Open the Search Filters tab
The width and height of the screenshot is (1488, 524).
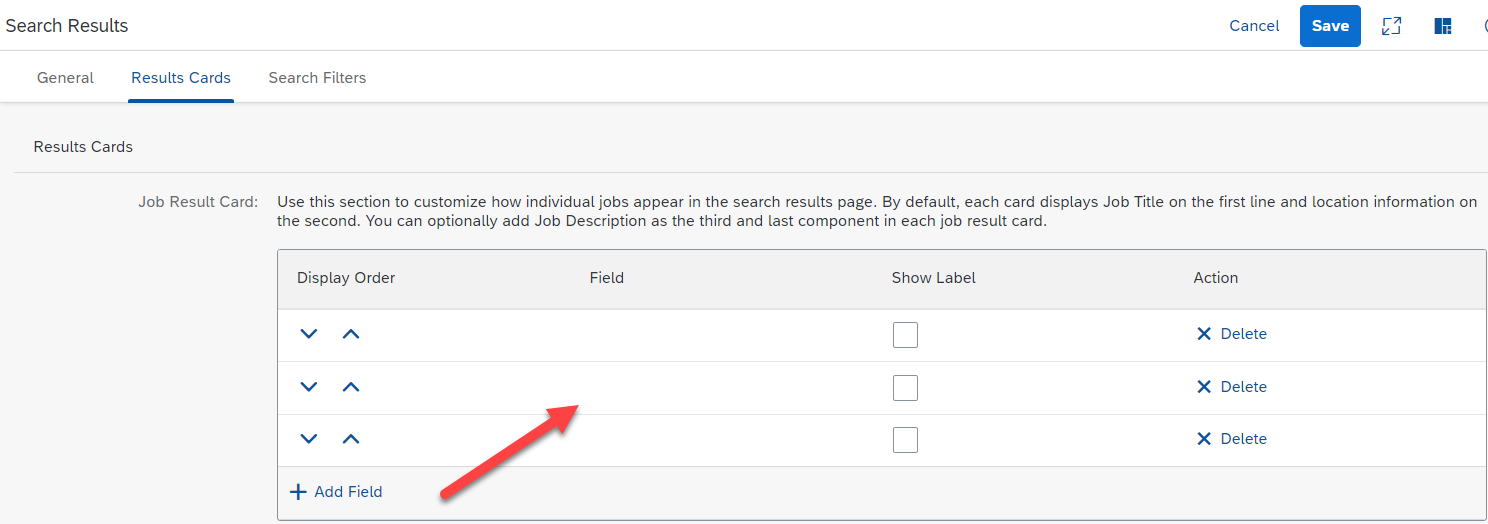(x=317, y=78)
